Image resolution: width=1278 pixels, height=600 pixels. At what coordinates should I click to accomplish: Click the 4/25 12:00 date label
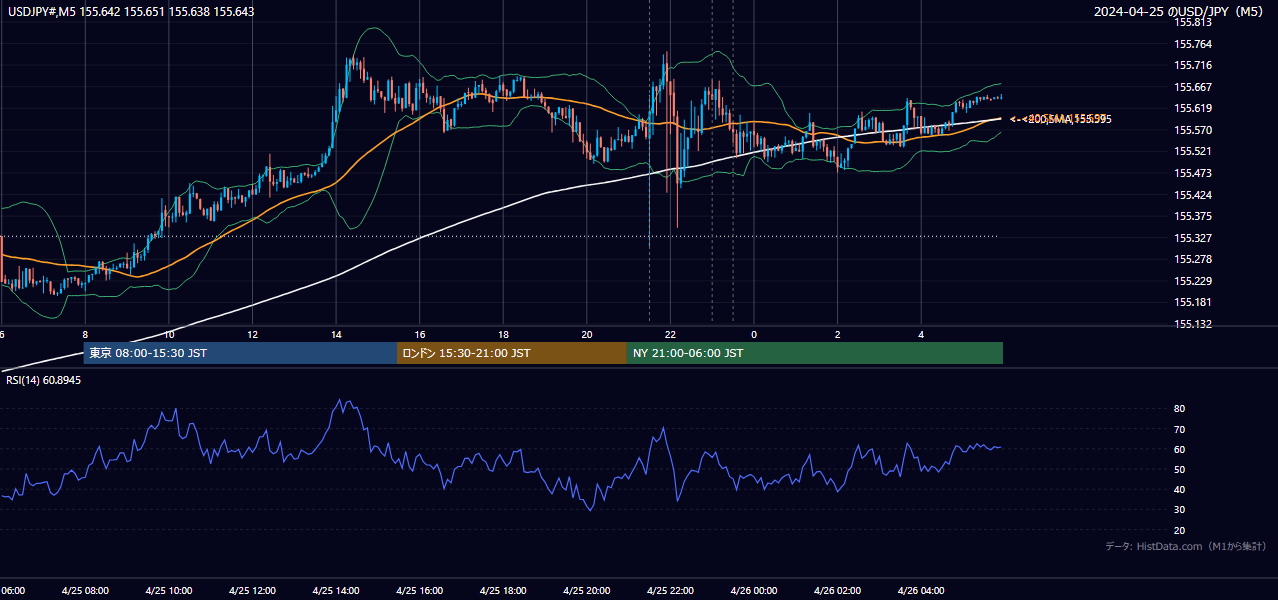coord(252,590)
